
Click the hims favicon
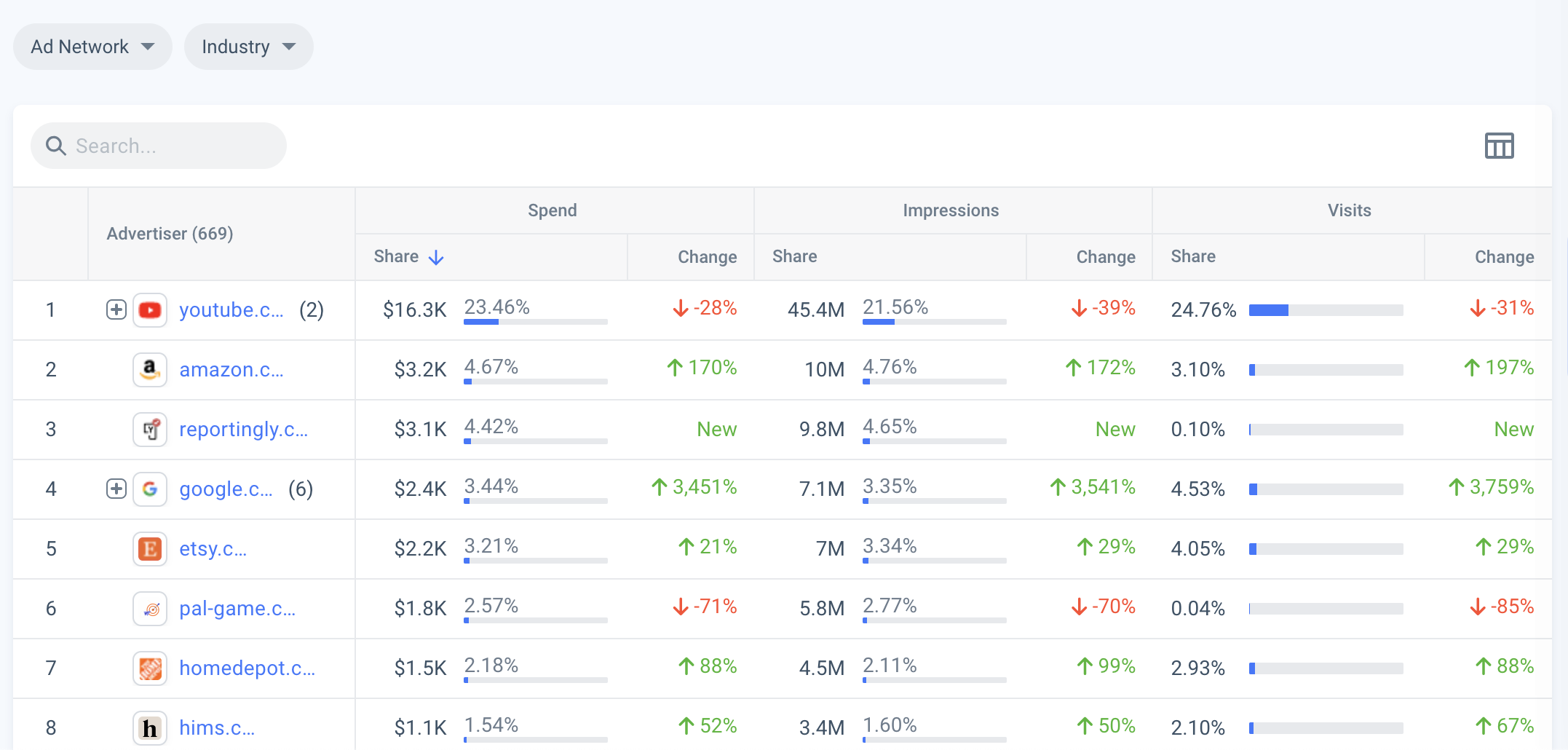[x=150, y=728]
